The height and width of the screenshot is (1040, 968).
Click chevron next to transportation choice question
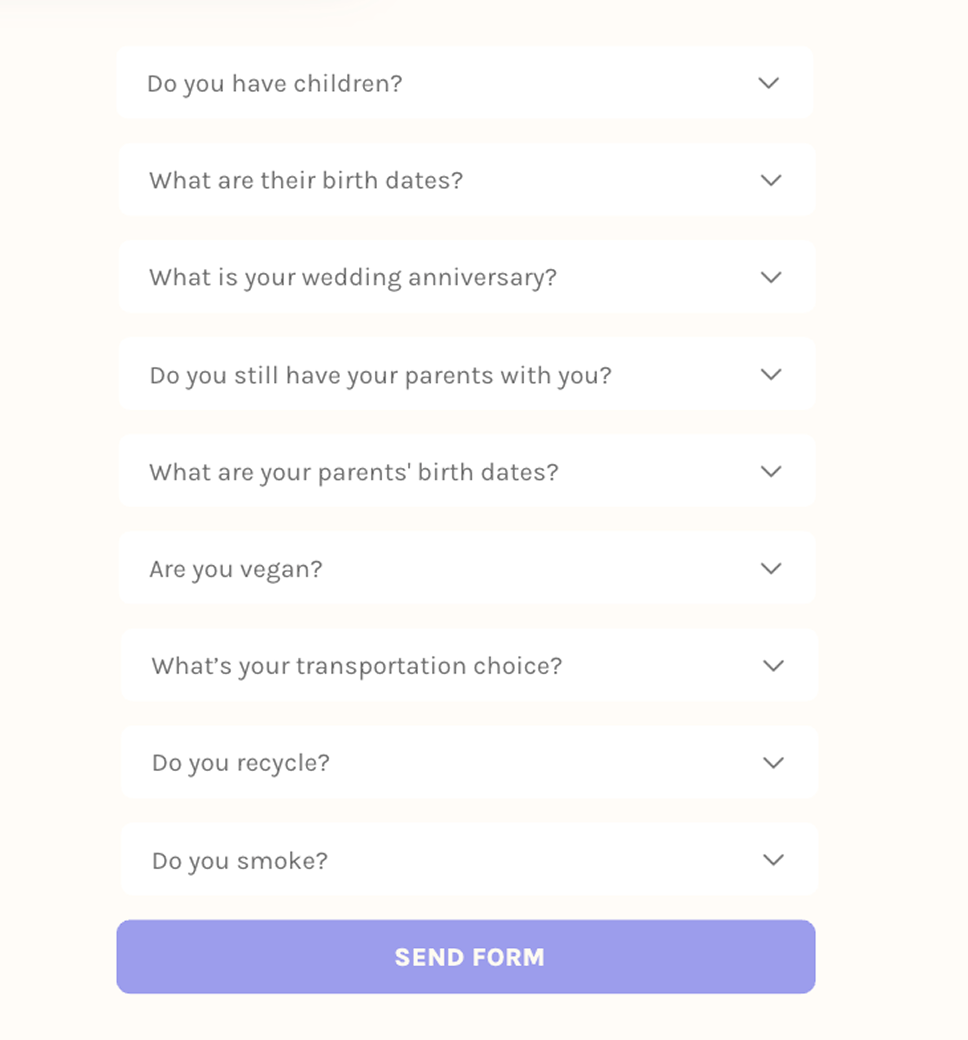tap(773, 665)
